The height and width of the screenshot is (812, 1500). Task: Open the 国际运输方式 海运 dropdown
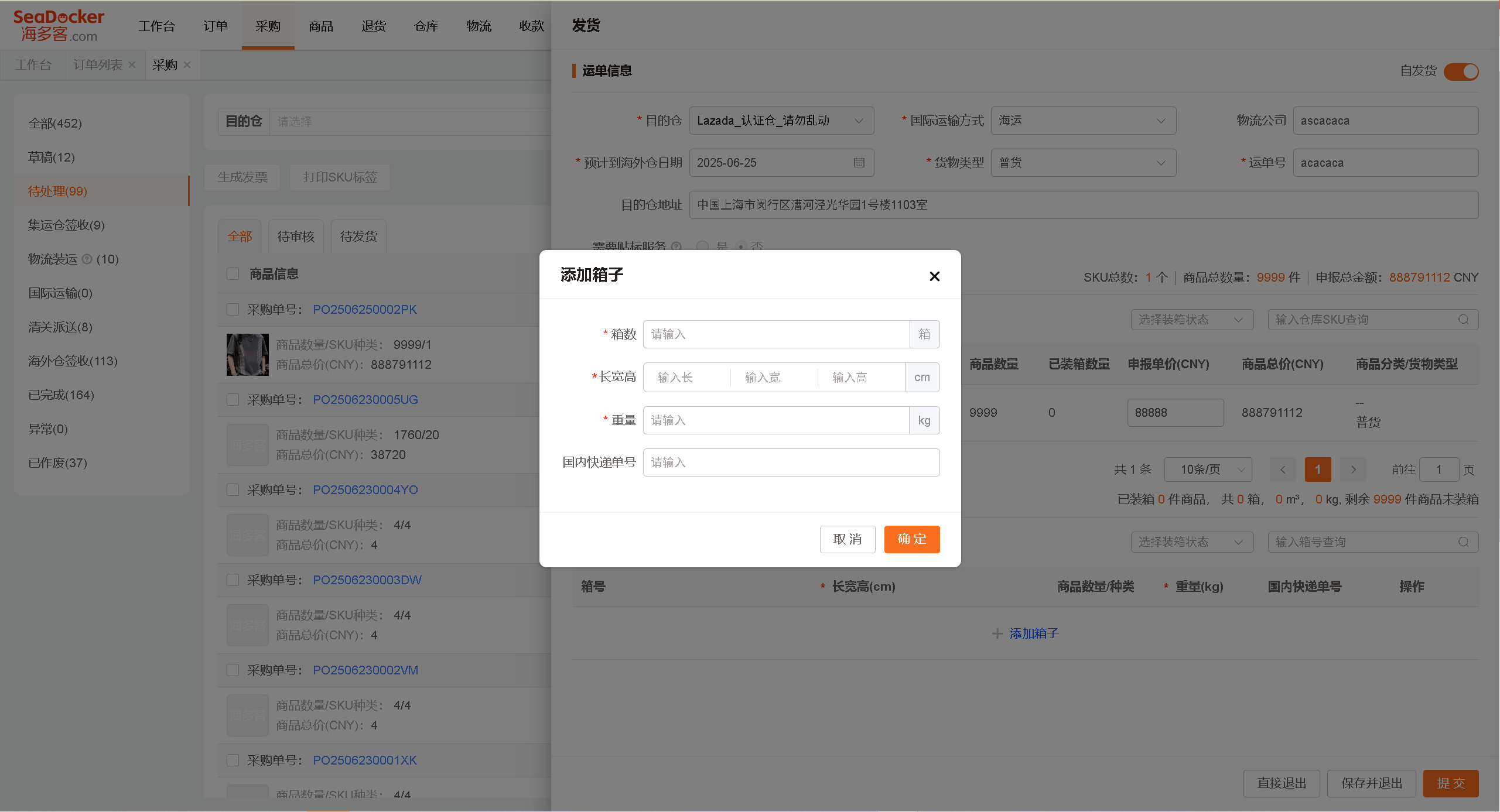pos(1083,121)
